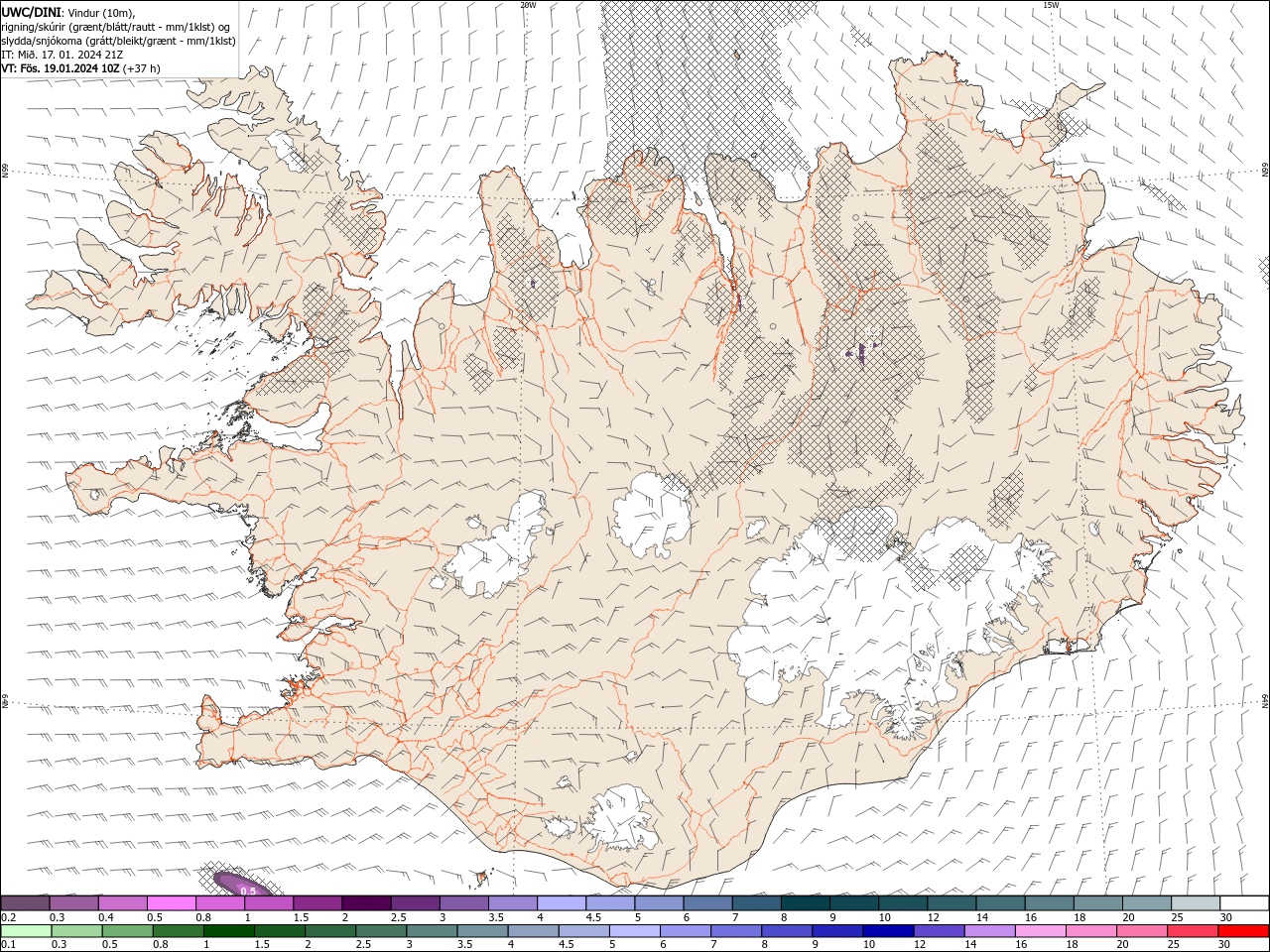This screenshot has width=1270, height=952.
Task: Choose the 6 slate blue snow legend swatch
Action: click(x=707, y=903)
